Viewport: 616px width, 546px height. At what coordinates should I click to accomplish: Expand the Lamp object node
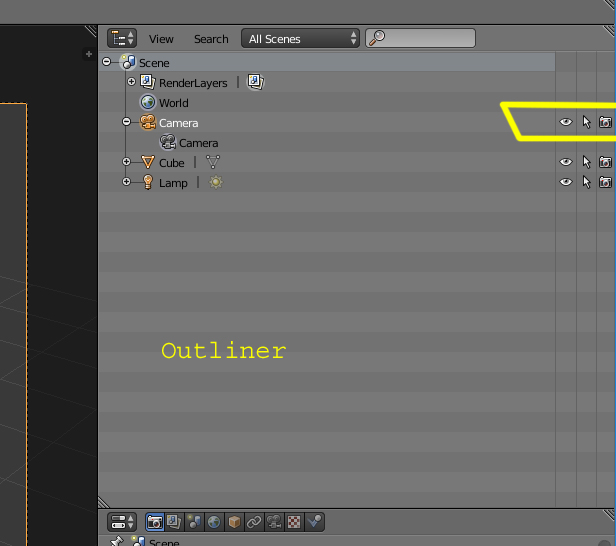126,181
